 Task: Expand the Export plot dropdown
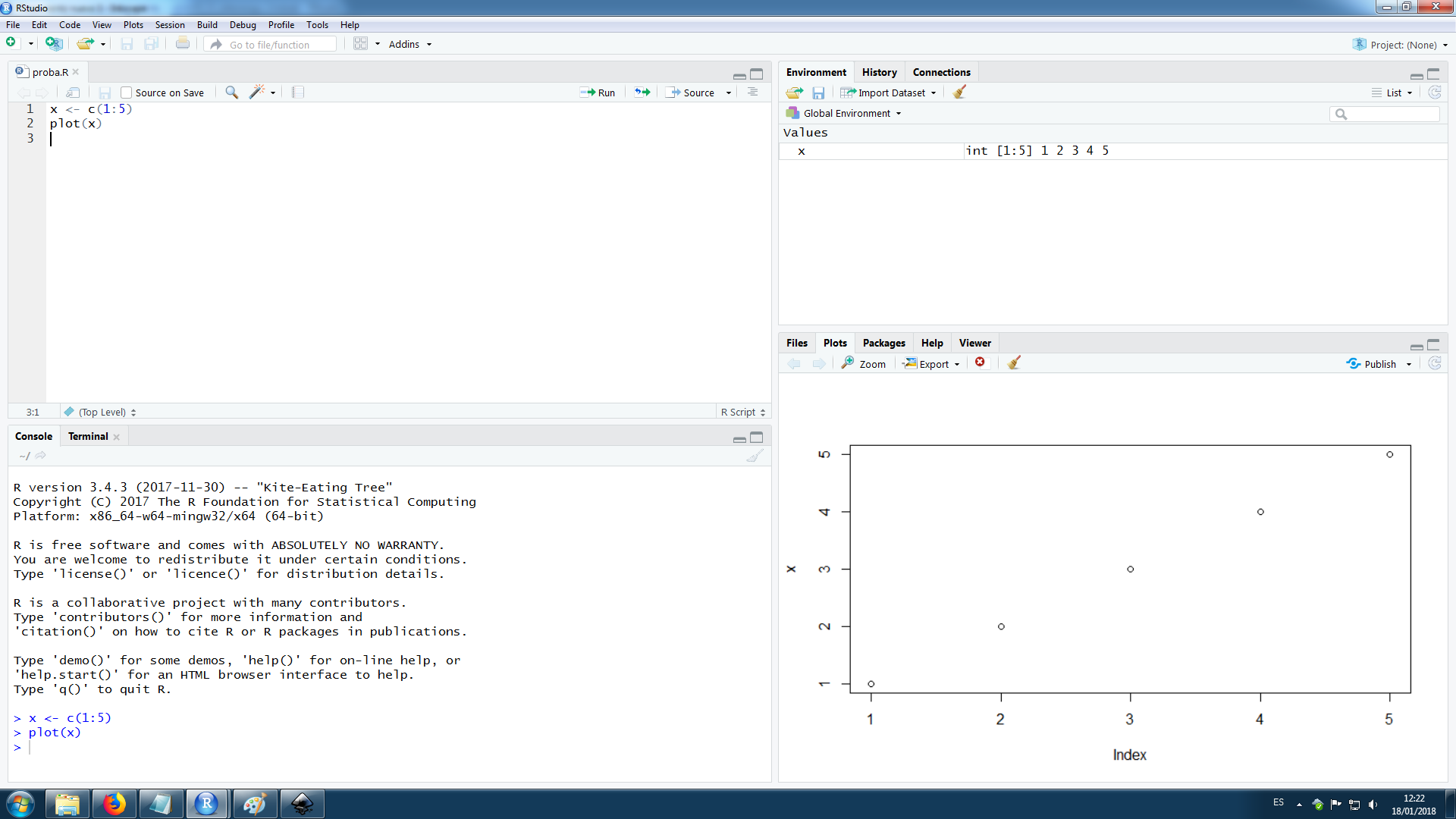pos(931,364)
